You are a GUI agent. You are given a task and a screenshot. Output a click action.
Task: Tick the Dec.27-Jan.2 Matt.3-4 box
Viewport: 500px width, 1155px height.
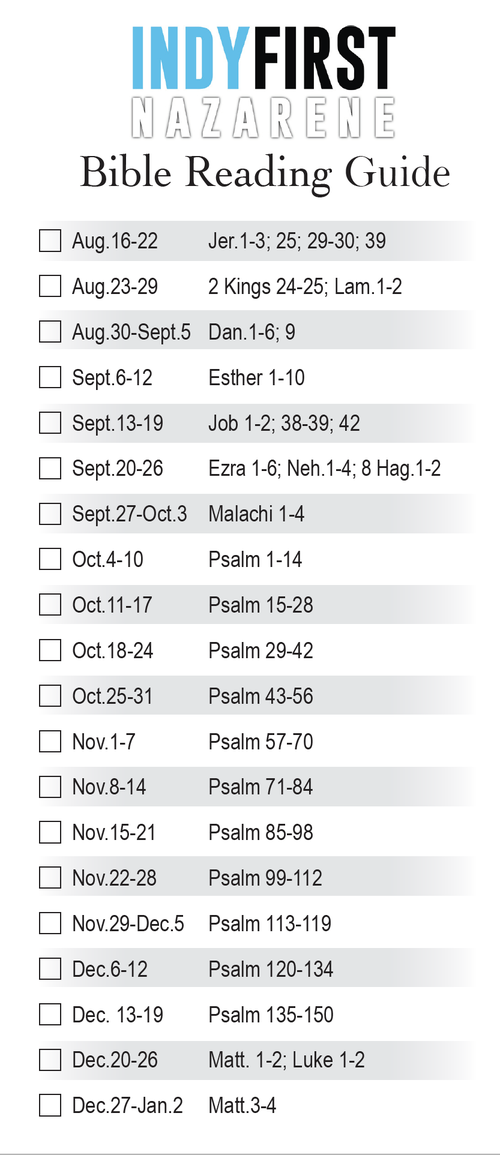pyautogui.click(x=50, y=1106)
